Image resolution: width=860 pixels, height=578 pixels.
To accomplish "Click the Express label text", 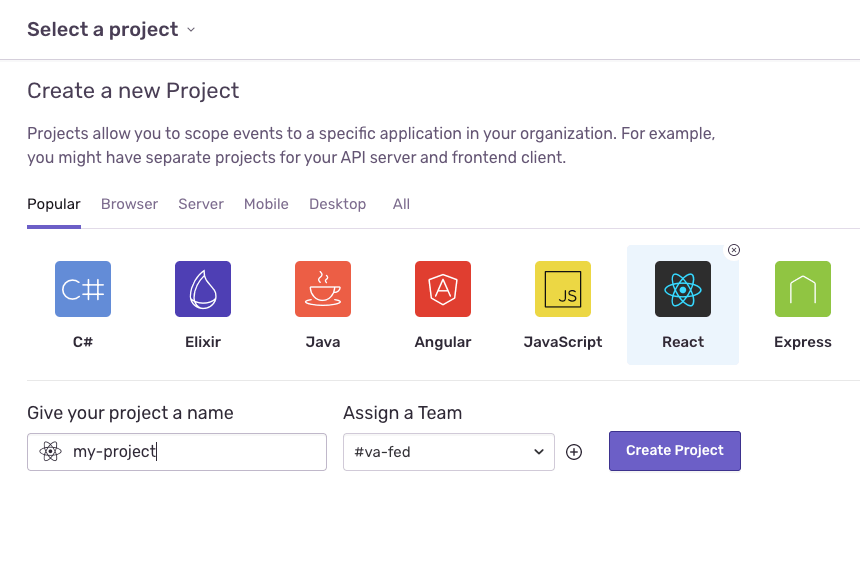I will 803,342.
